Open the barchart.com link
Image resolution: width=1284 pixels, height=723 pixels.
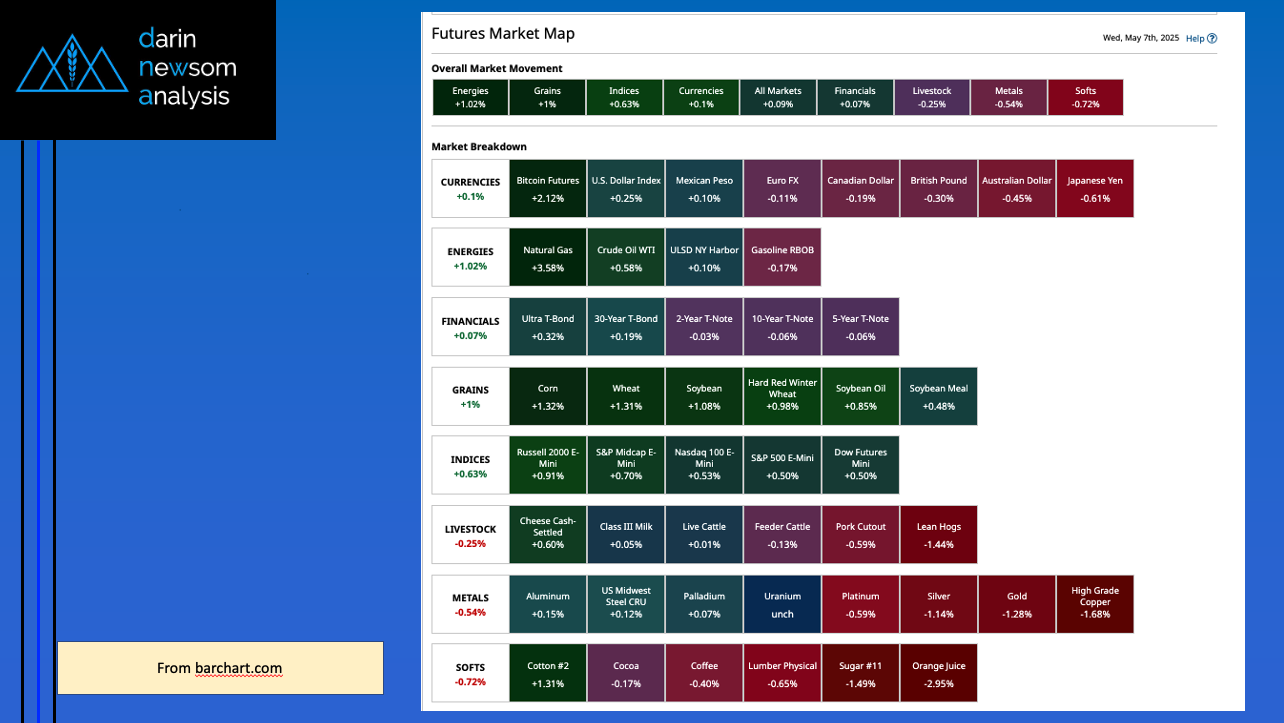click(238, 668)
